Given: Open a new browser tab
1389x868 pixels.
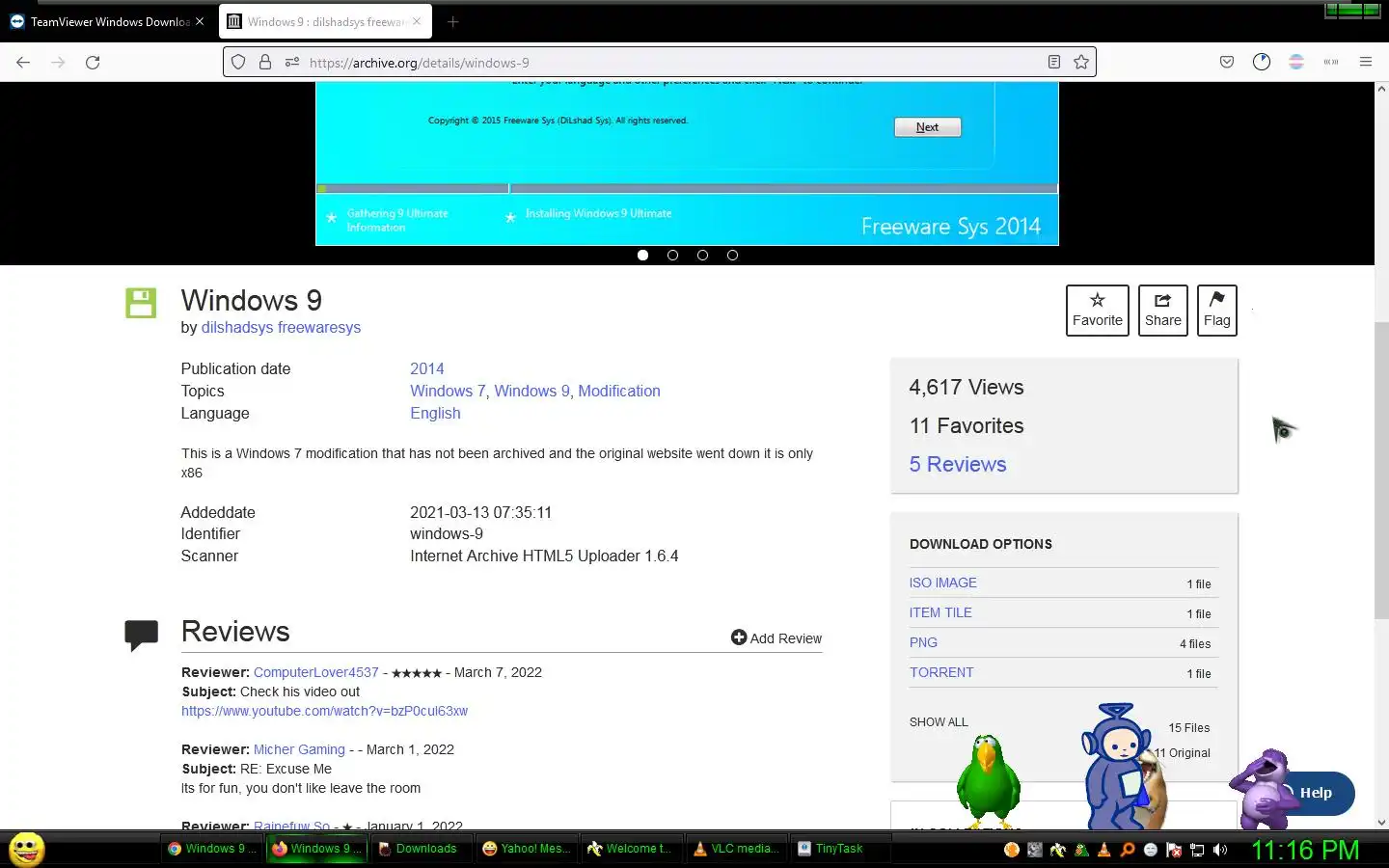Looking at the screenshot, I should pos(452,21).
